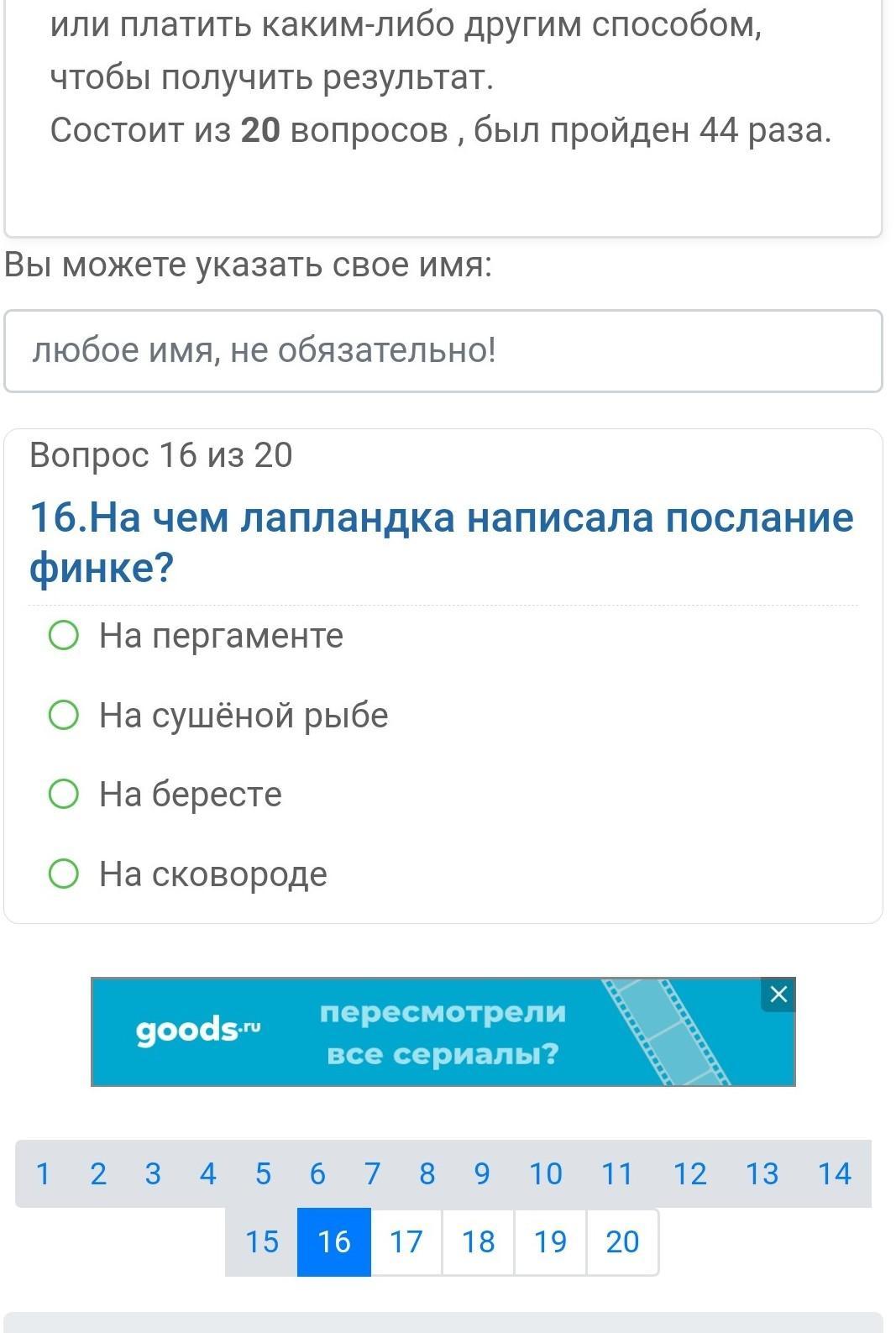Choose the "На сушёной рыбе" option

coord(64,716)
